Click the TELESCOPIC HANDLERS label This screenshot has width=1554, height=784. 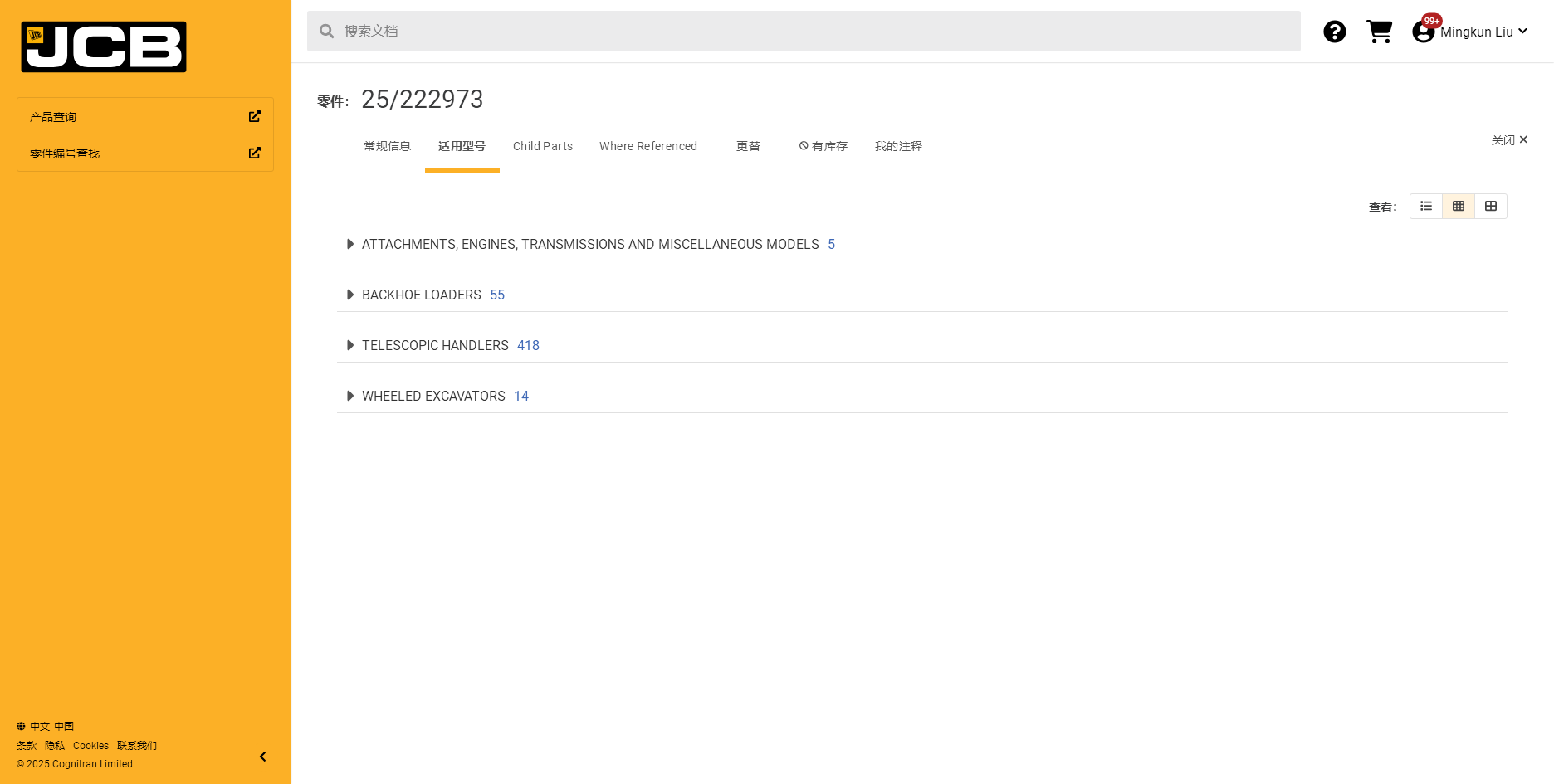click(435, 345)
